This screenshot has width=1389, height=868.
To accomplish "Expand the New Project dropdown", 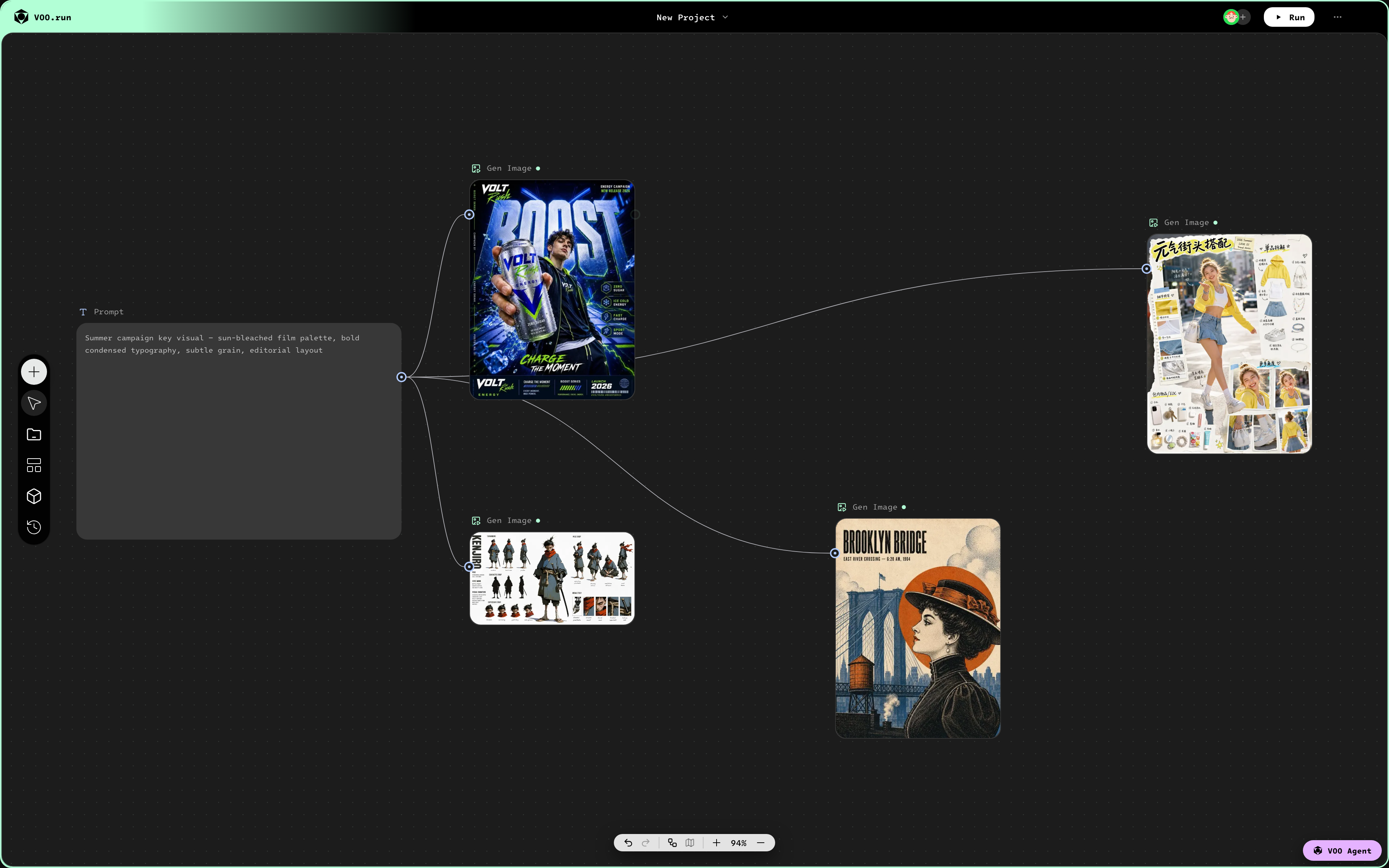I will (692, 17).
